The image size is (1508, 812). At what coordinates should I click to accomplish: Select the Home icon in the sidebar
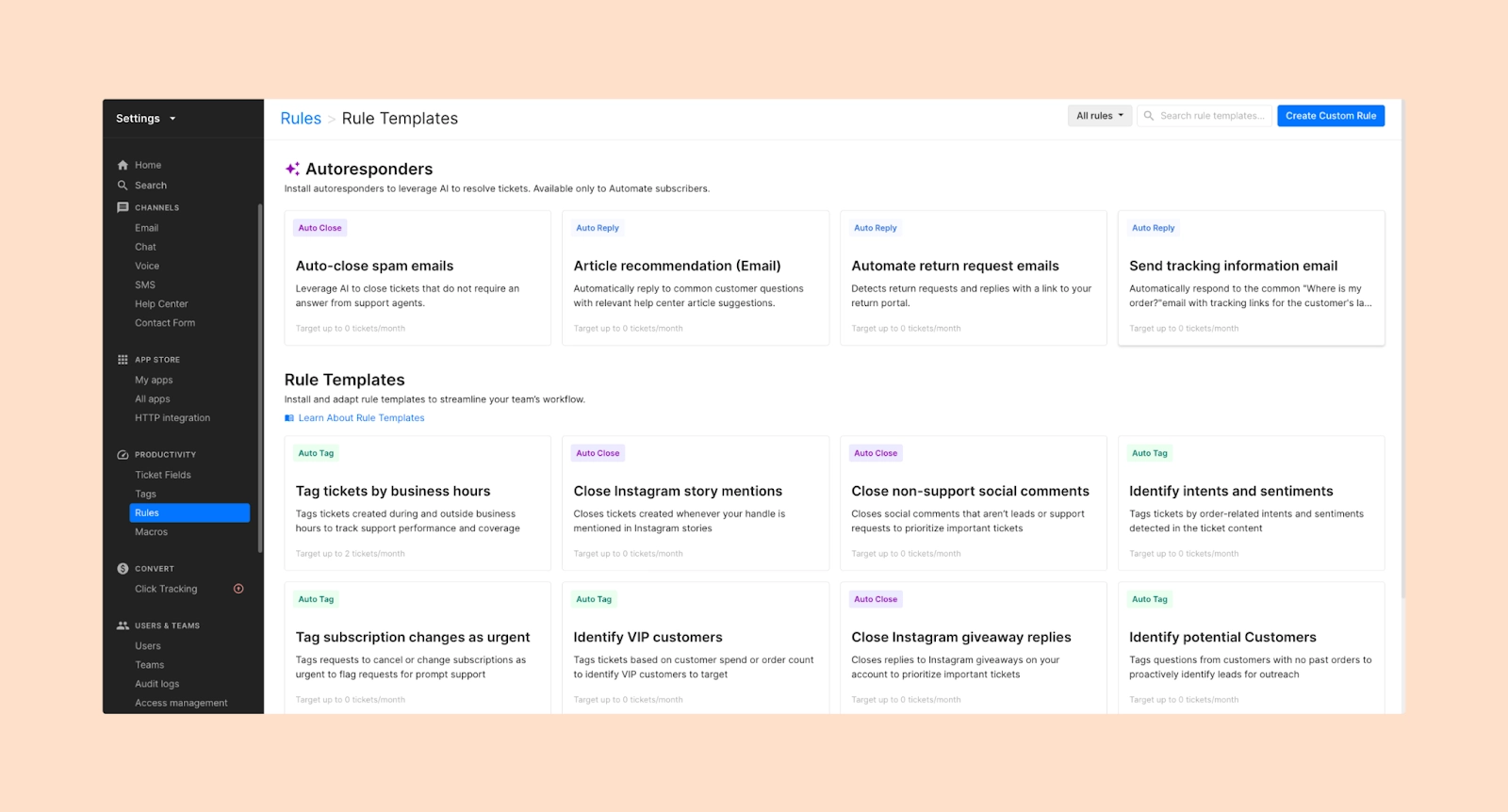click(123, 164)
